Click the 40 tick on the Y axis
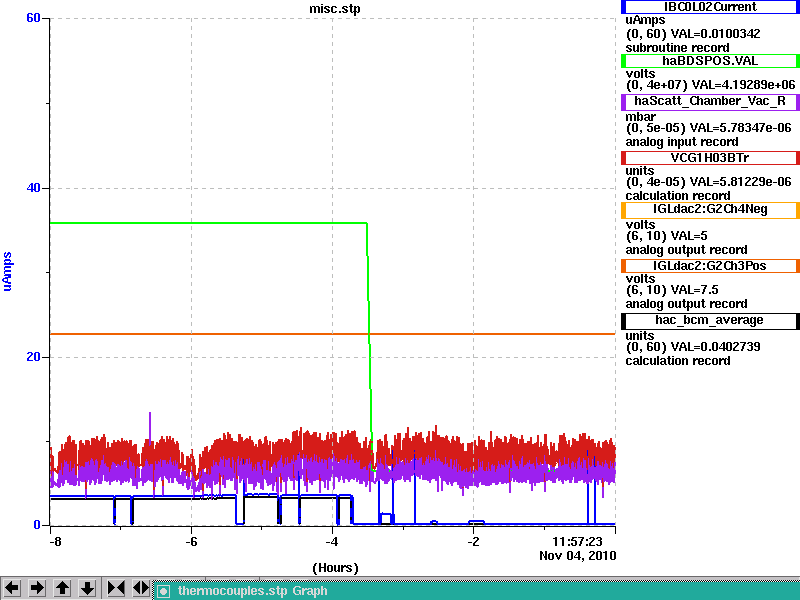 33,188
